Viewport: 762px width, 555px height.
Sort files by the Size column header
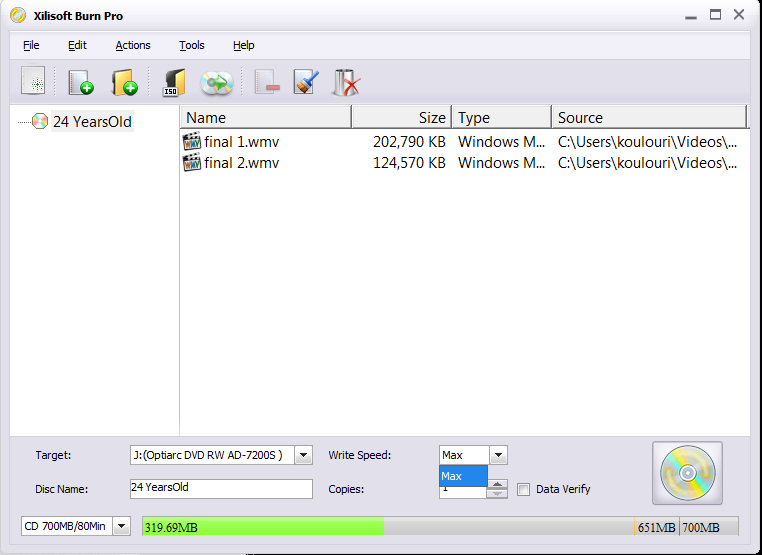point(401,118)
